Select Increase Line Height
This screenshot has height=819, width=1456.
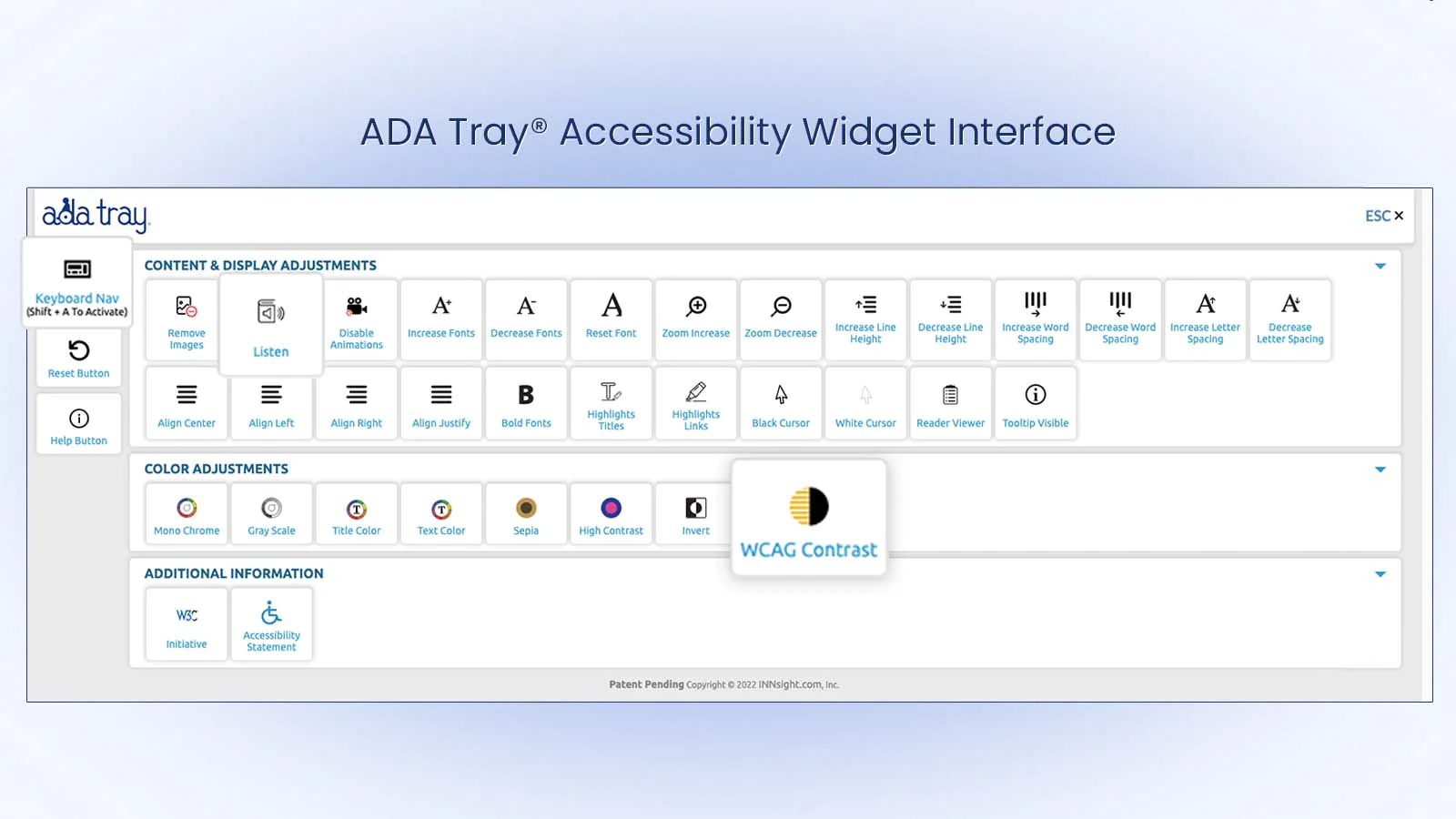(865, 320)
